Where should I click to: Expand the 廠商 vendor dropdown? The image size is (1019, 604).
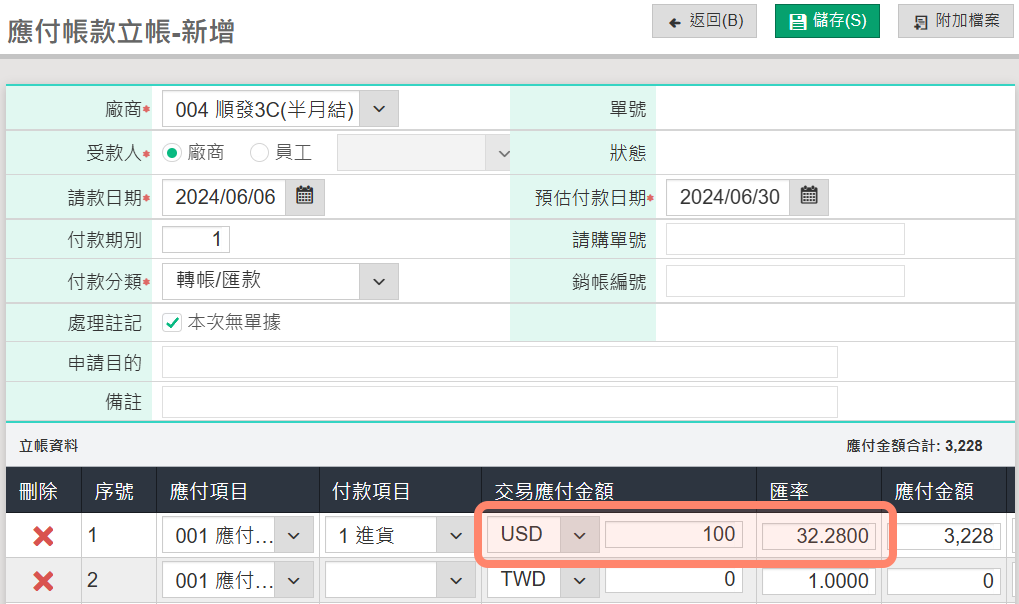pyautogui.click(x=378, y=109)
